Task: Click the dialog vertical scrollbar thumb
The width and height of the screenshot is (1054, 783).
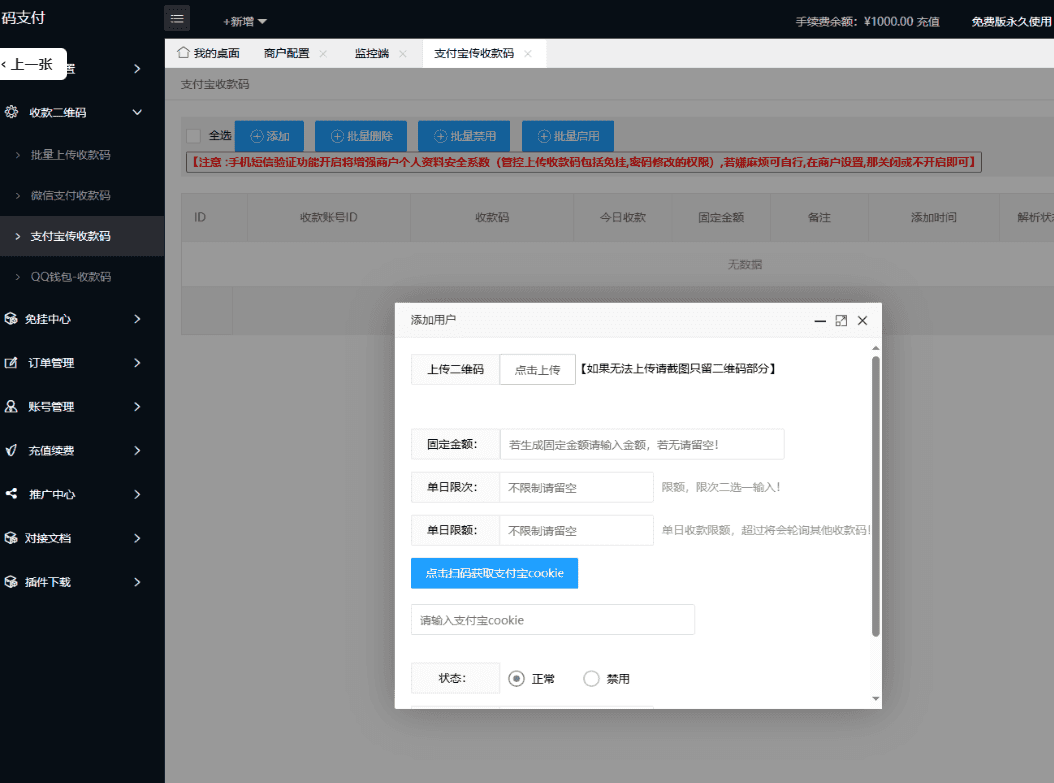Action: 875,496
